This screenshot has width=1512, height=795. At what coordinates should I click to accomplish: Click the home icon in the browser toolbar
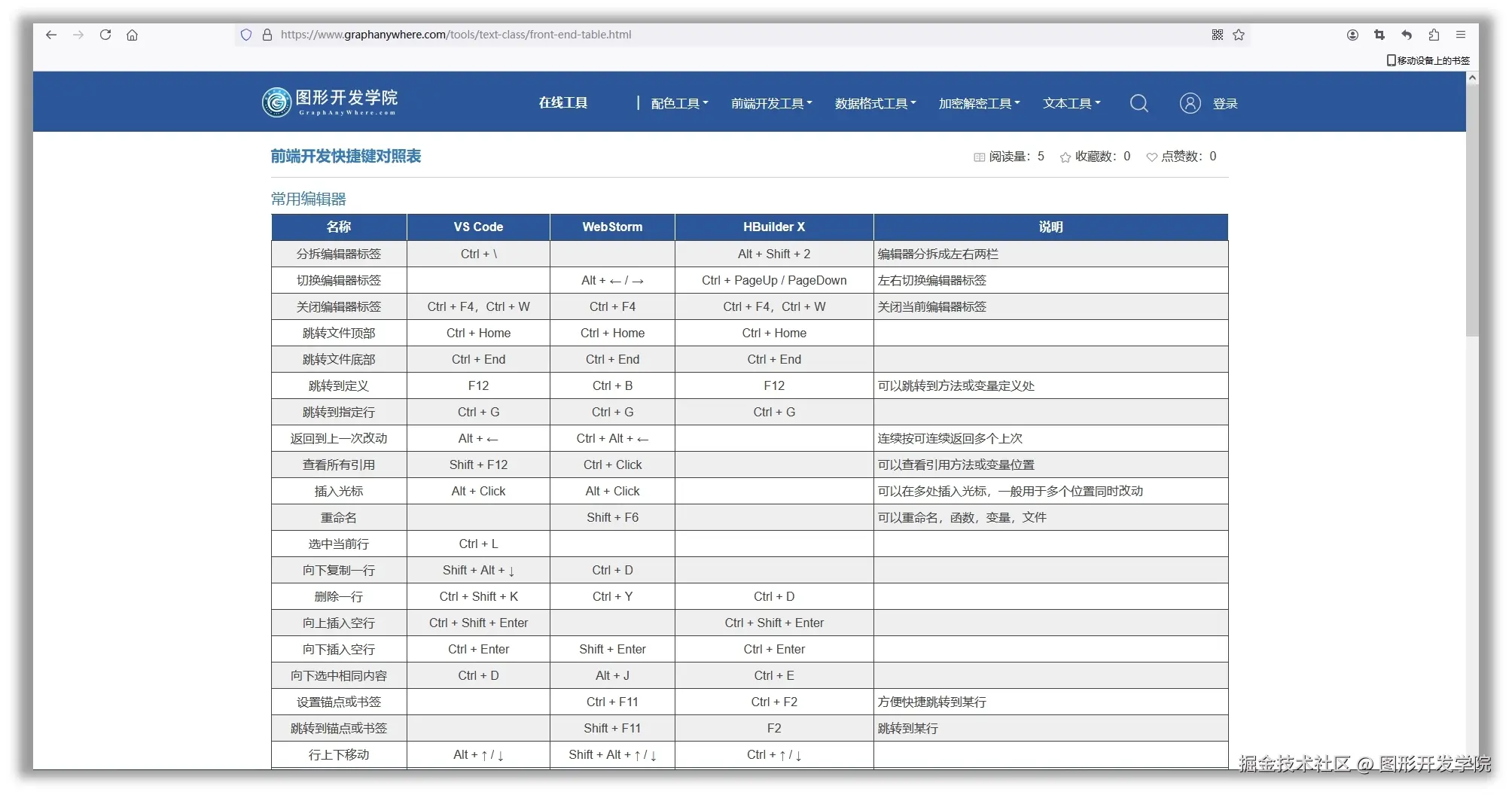tap(133, 35)
